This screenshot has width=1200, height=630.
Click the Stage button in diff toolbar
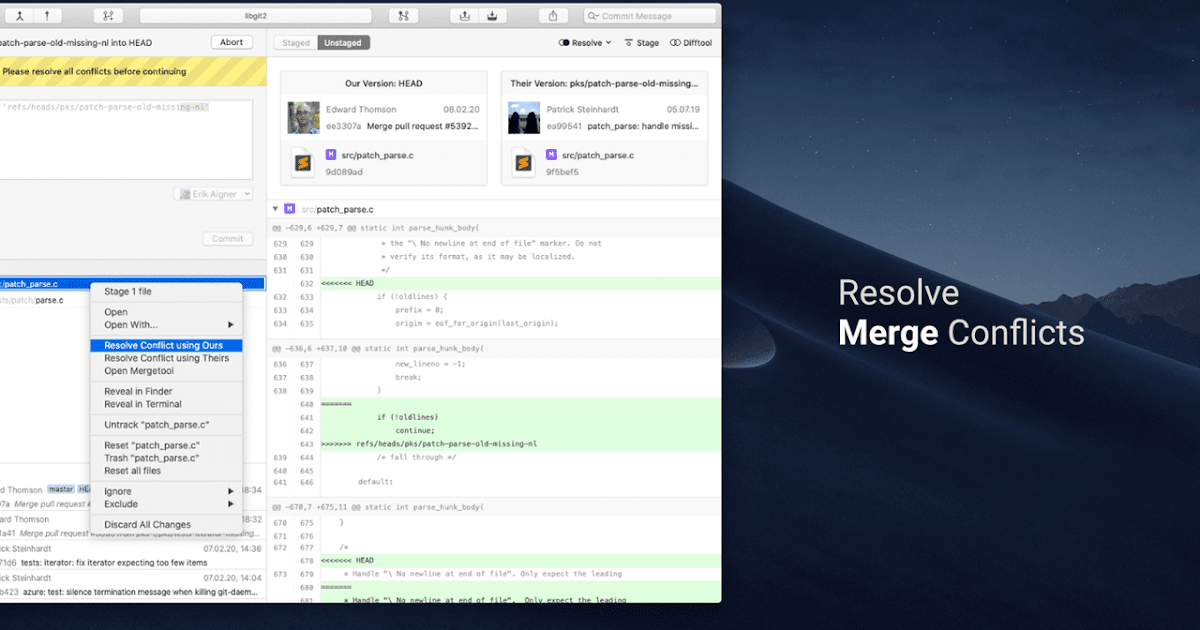tap(641, 43)
